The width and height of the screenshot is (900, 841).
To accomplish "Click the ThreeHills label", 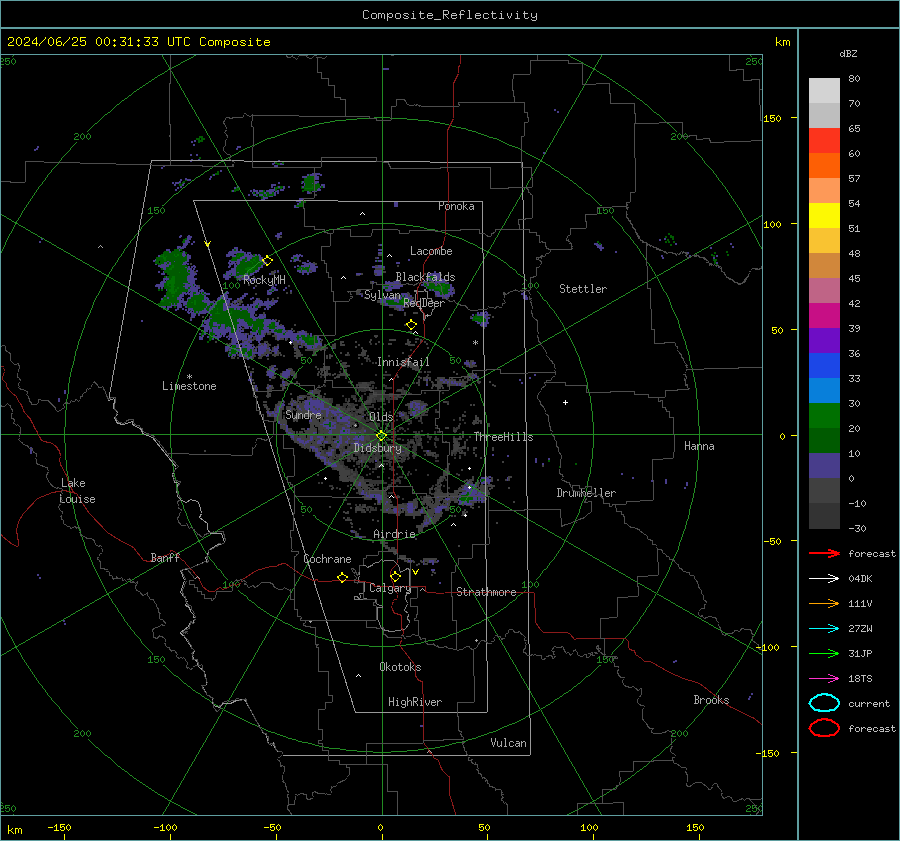I will tap(503, 437).
